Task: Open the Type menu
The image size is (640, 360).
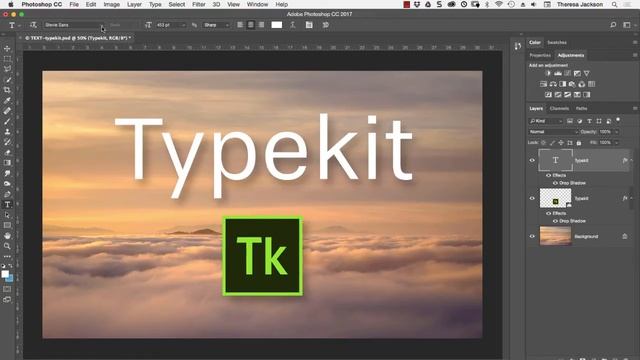Action: click(155, 4)
